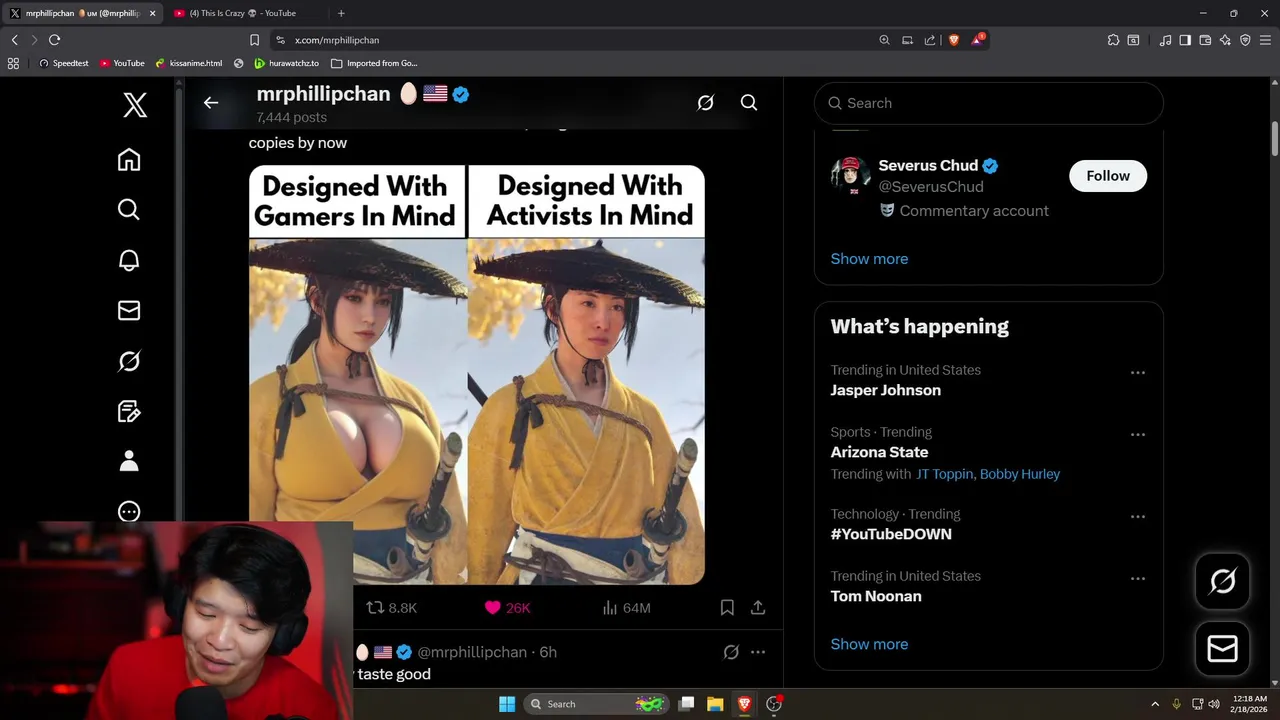Share this page from address bar
The image size is (1280, 720).
click(x=930, y=40)
